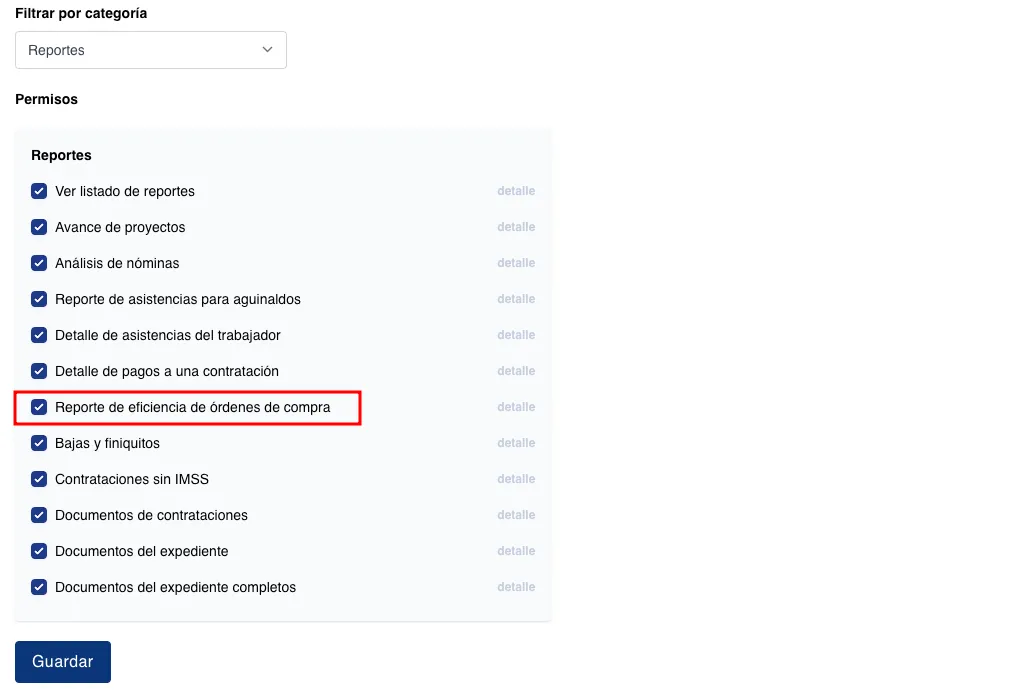Toggle Reporte de eficiencia de órdenes checkbox
The height and width of the screenshot is (696, 1028).
coord(39,407)
